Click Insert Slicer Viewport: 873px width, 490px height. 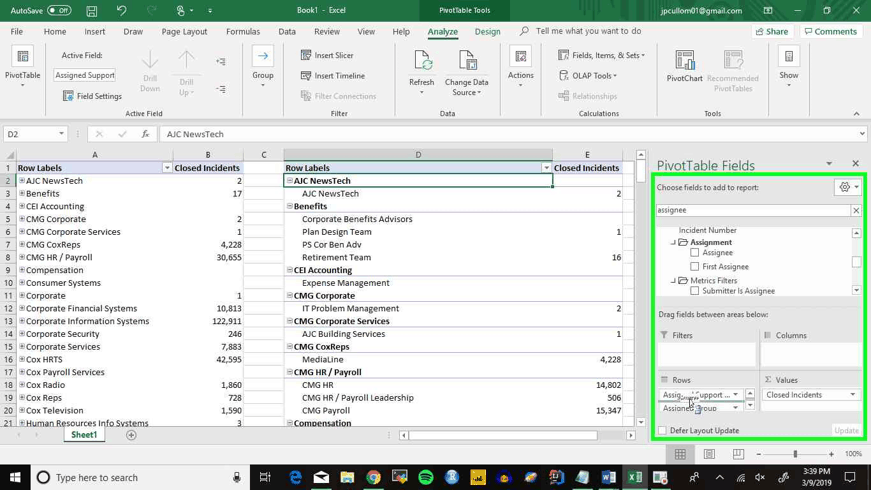coord(327,55)
